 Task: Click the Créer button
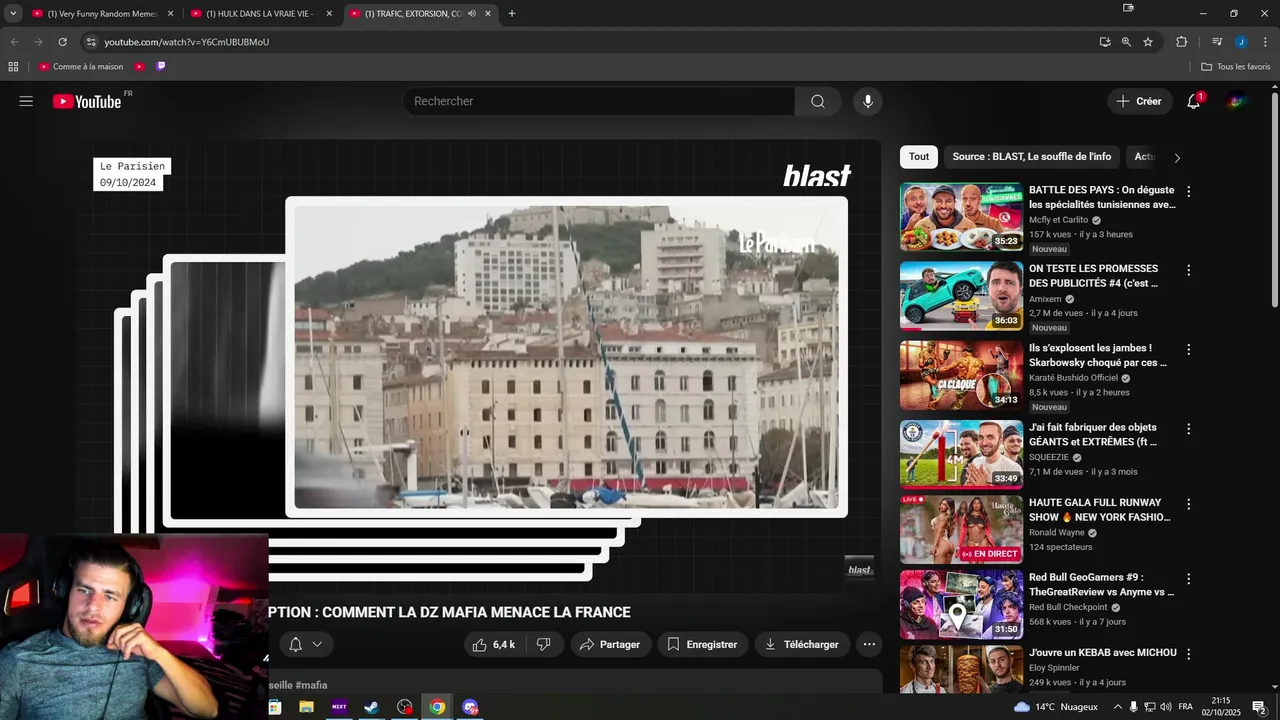click(x=1139, y=101)
